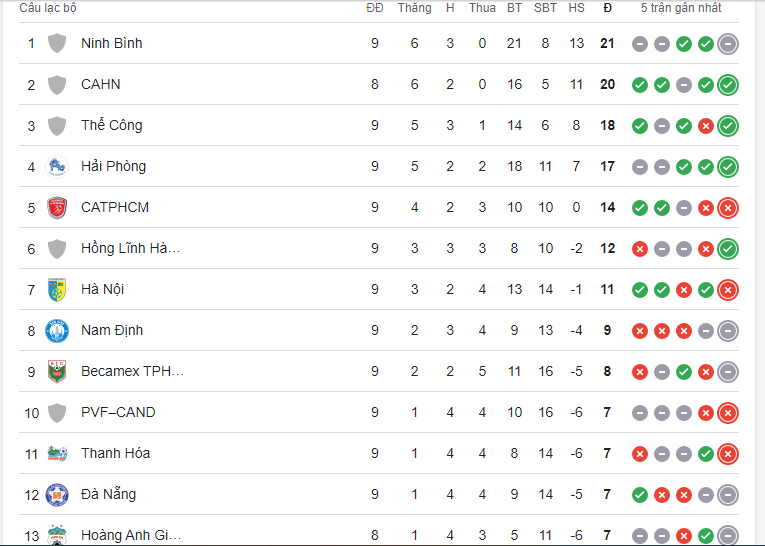
Task: Click the Thắng column header
Action: 414,8
